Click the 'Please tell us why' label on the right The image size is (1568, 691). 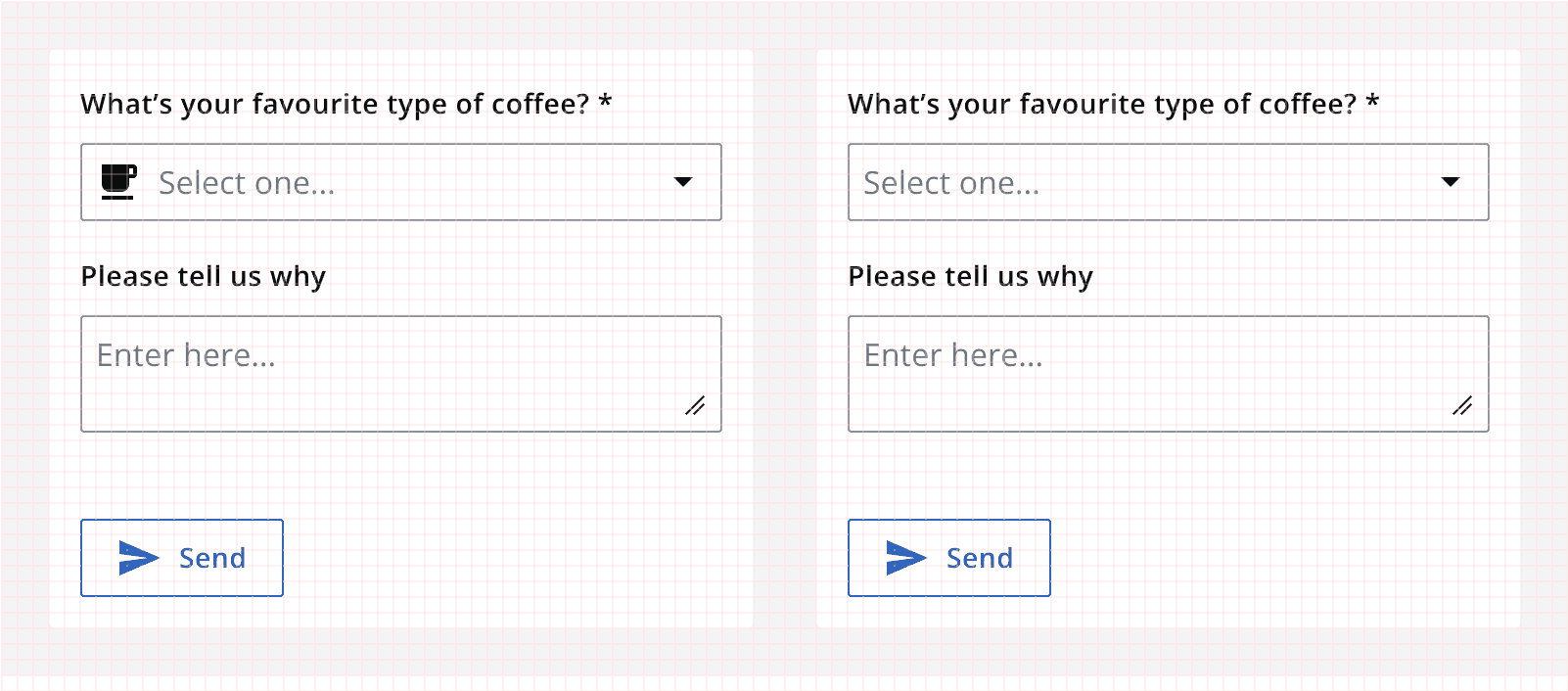970,276
